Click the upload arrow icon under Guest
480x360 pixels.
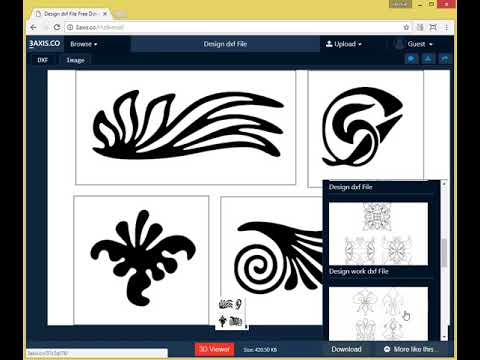(428, 59)
